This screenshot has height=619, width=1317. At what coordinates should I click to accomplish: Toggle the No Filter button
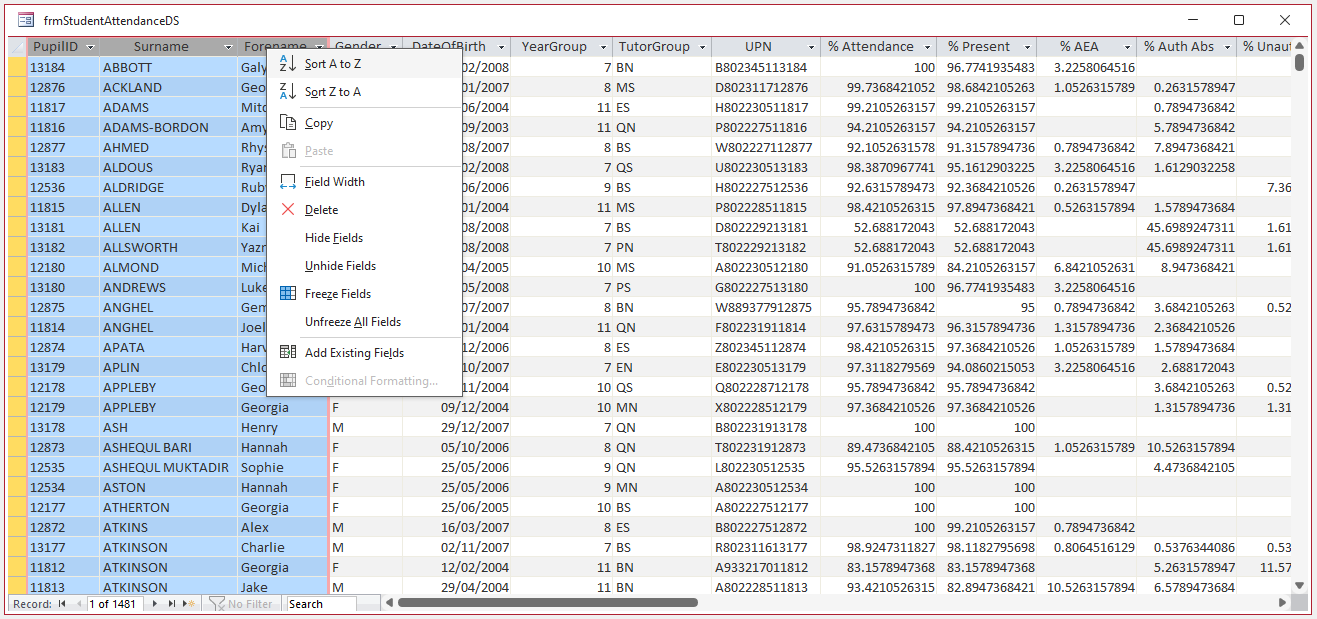tap(241, 604)
